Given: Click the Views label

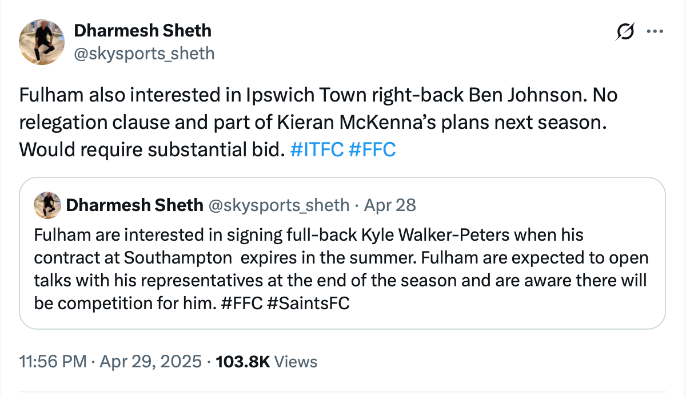Looking at the screenshot, I should pyautogui.click(x=296, y=362).
